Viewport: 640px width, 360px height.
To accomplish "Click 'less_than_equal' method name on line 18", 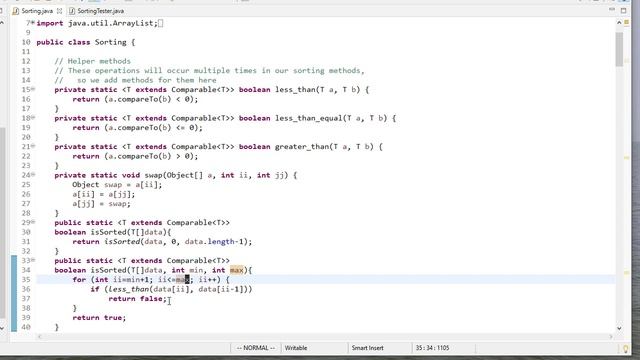I will click(309, 118).
